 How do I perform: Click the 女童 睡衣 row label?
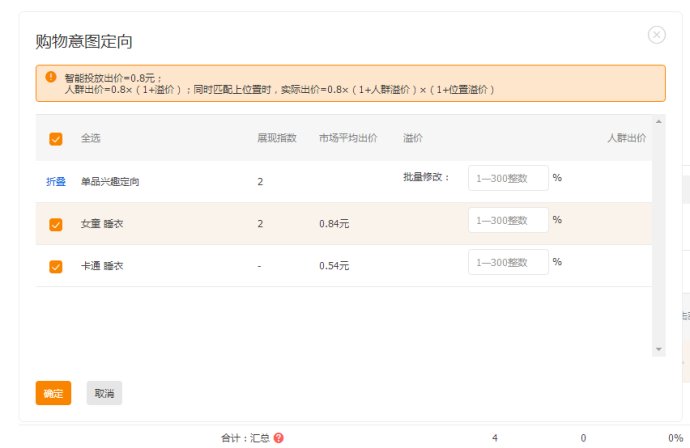tap(102, 224)
